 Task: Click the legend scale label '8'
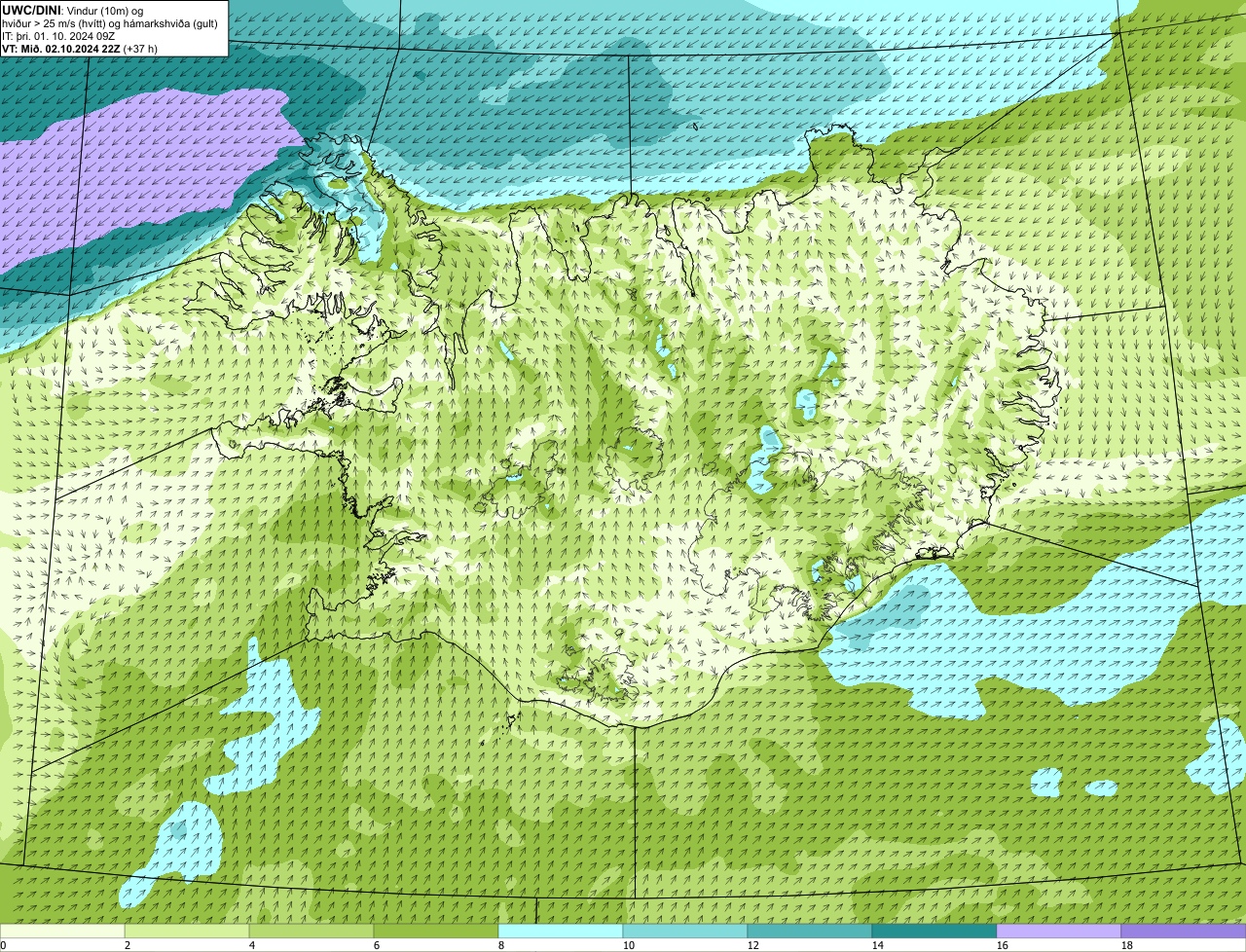[502, 945]
